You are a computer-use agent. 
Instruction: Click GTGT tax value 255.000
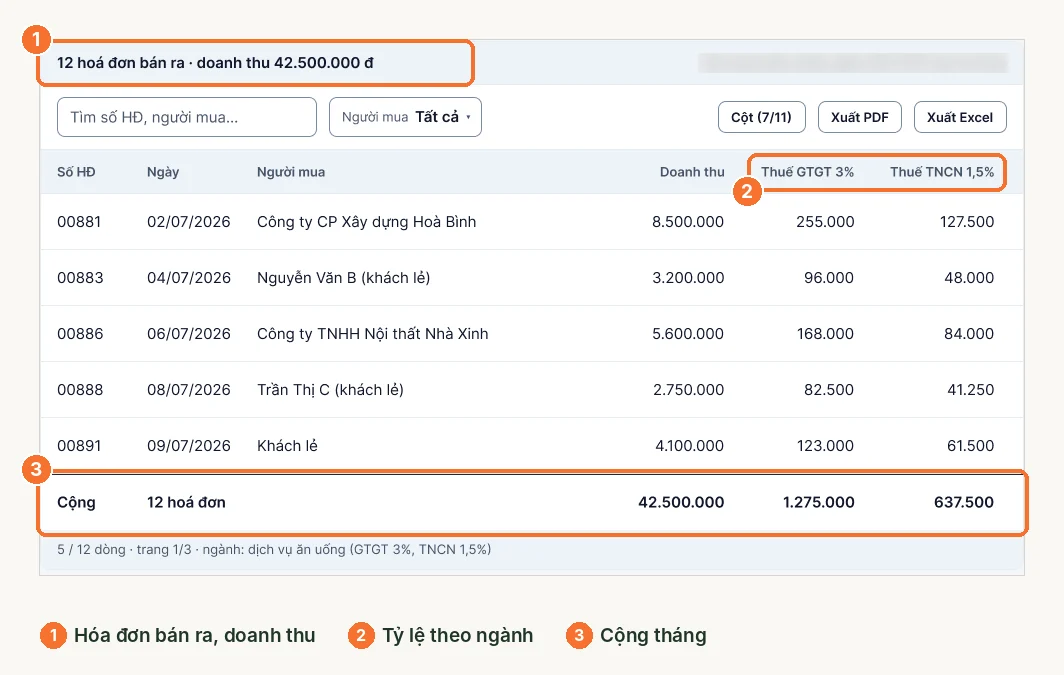[825, 222]
